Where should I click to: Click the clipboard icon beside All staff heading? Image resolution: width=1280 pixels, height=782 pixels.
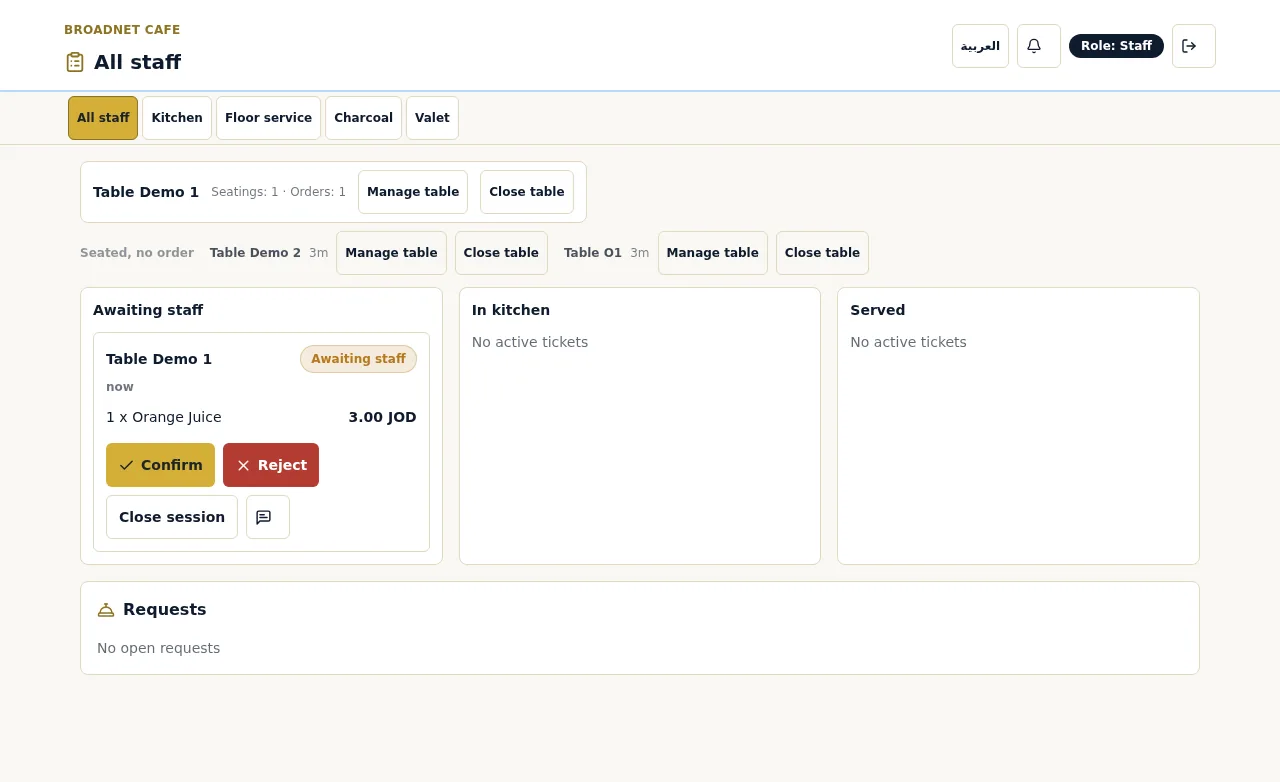point(75,62)
